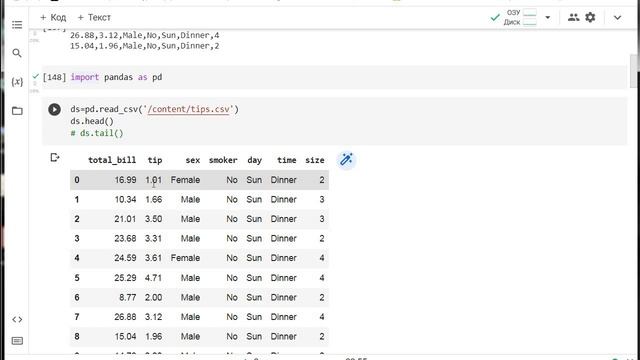Select the 15.04 total_bill cell in row 8
Image resolution: width=640 pixels, height=360 pixels.
pos(125,337)
